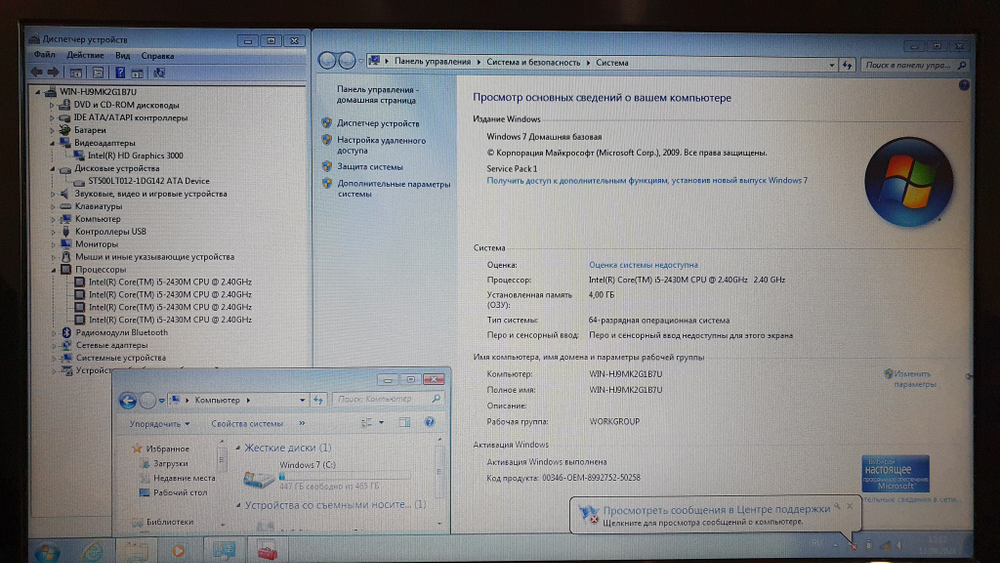Open Защита системы link

pos(370,167)
